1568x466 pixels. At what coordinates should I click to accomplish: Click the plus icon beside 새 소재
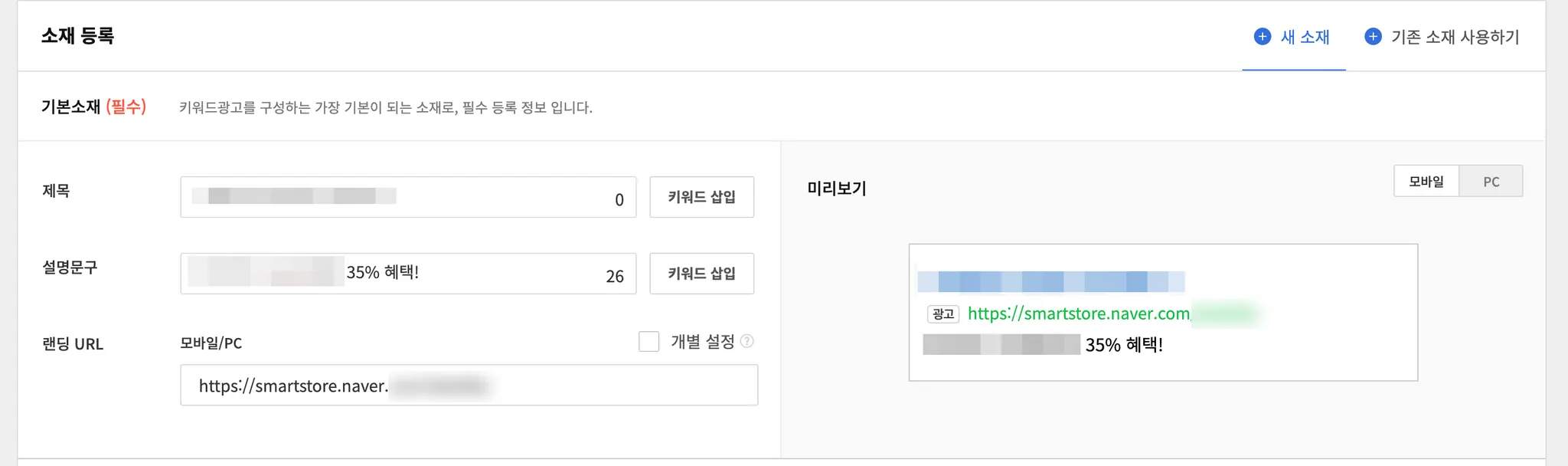click(x=1263, y=36)
